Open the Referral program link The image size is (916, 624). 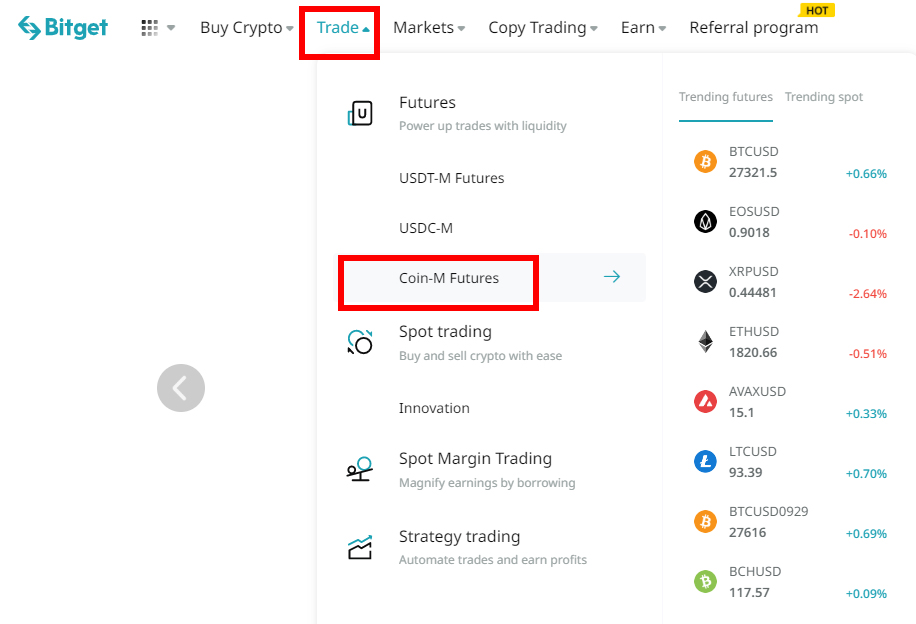pos(754,27)
